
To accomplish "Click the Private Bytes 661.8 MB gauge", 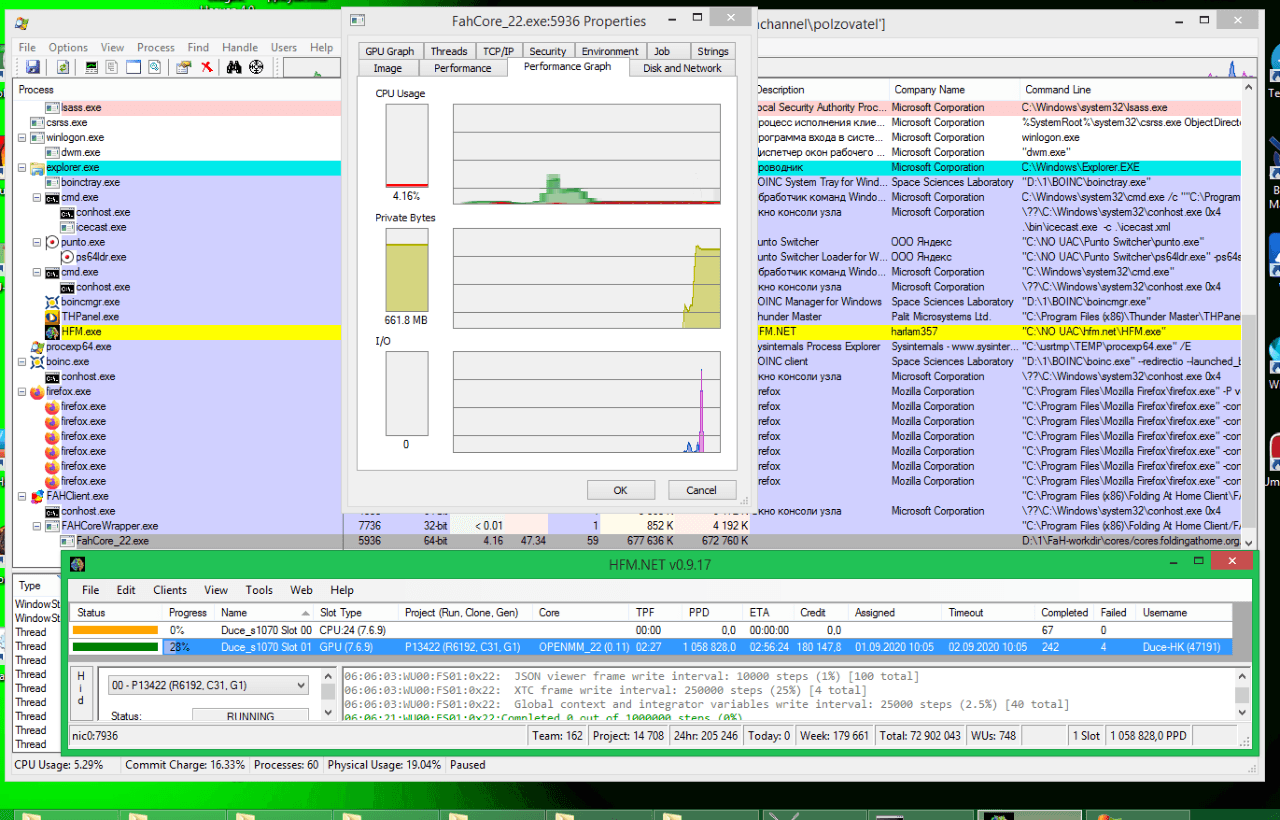I will coord(407,270).
